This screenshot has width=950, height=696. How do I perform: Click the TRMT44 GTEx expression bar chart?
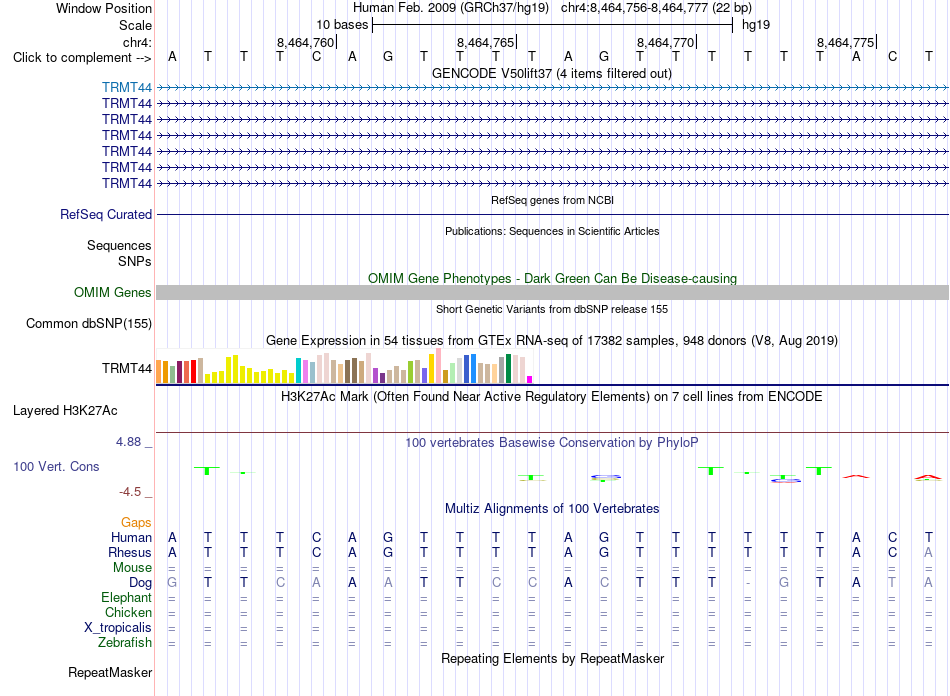point(344,366)
